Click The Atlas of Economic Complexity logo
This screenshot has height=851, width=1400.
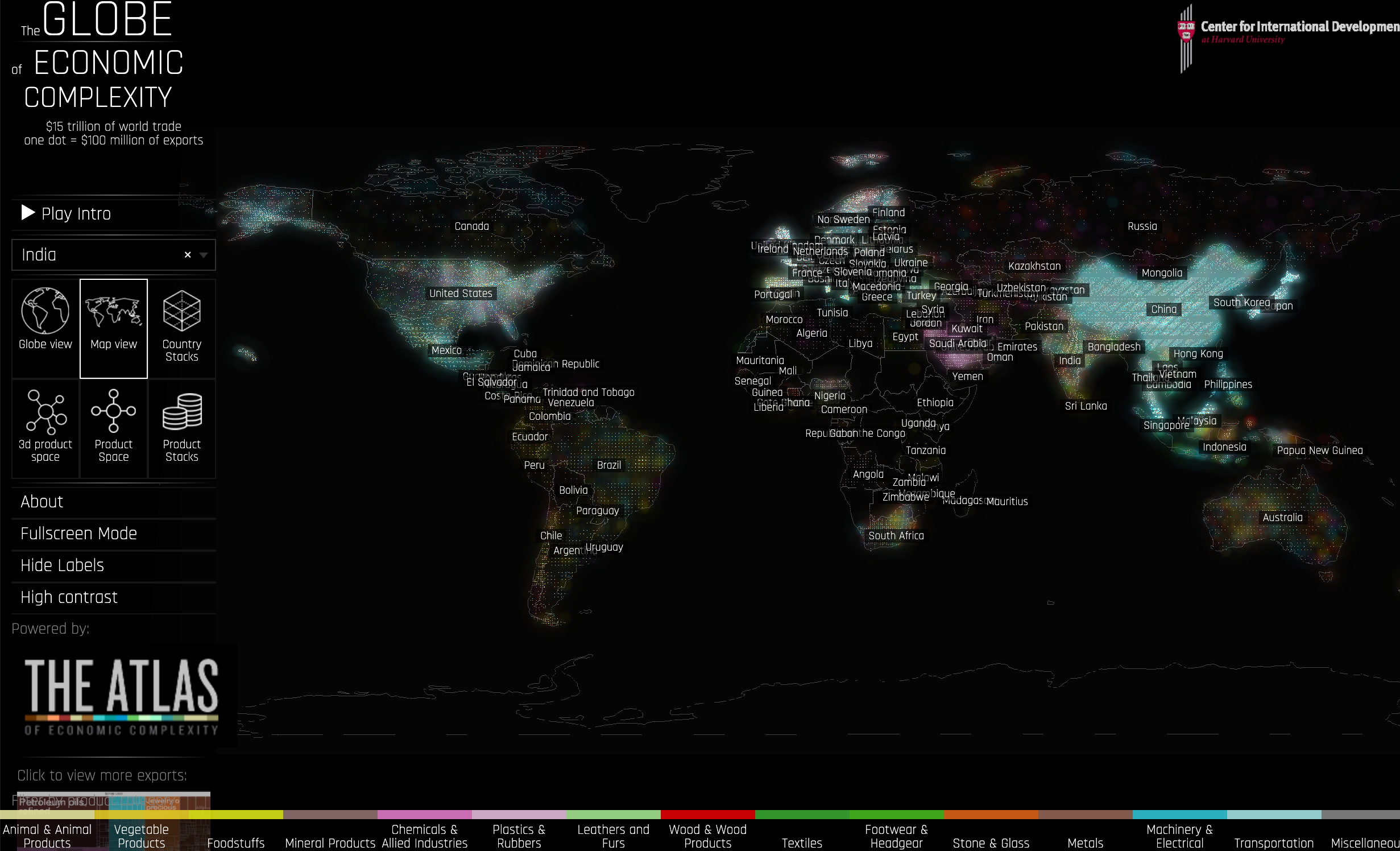[x=121, y=696]
